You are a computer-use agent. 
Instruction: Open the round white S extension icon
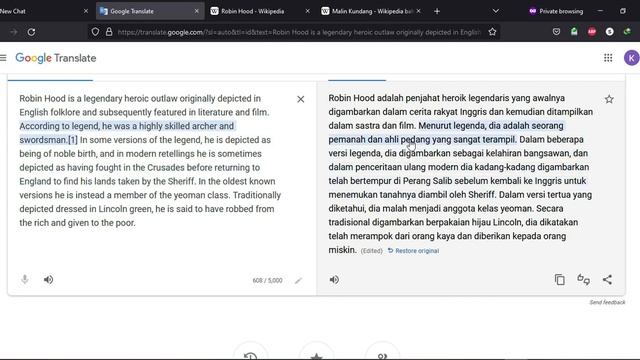point(609,32)
